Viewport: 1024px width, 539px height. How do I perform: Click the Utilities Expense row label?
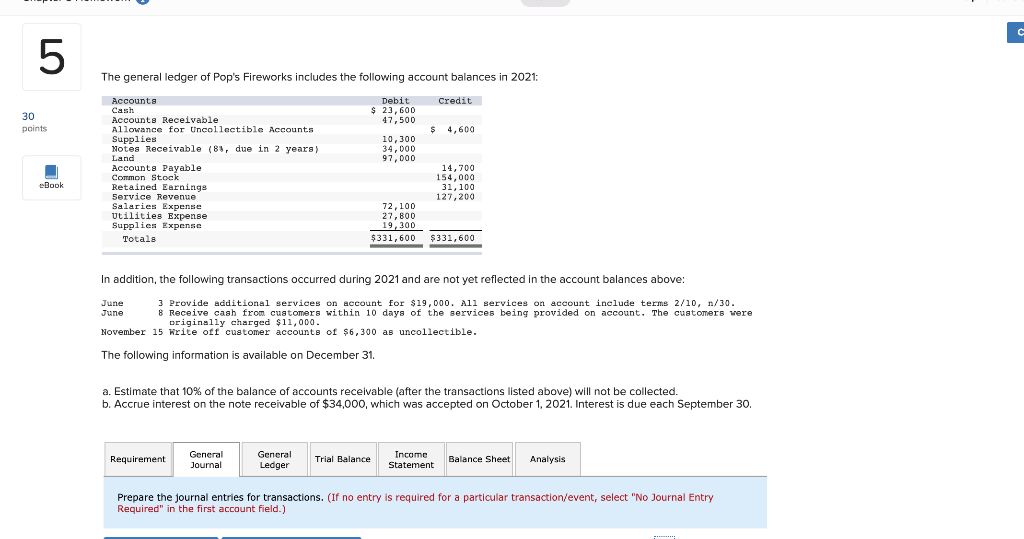tap(159, 216)
